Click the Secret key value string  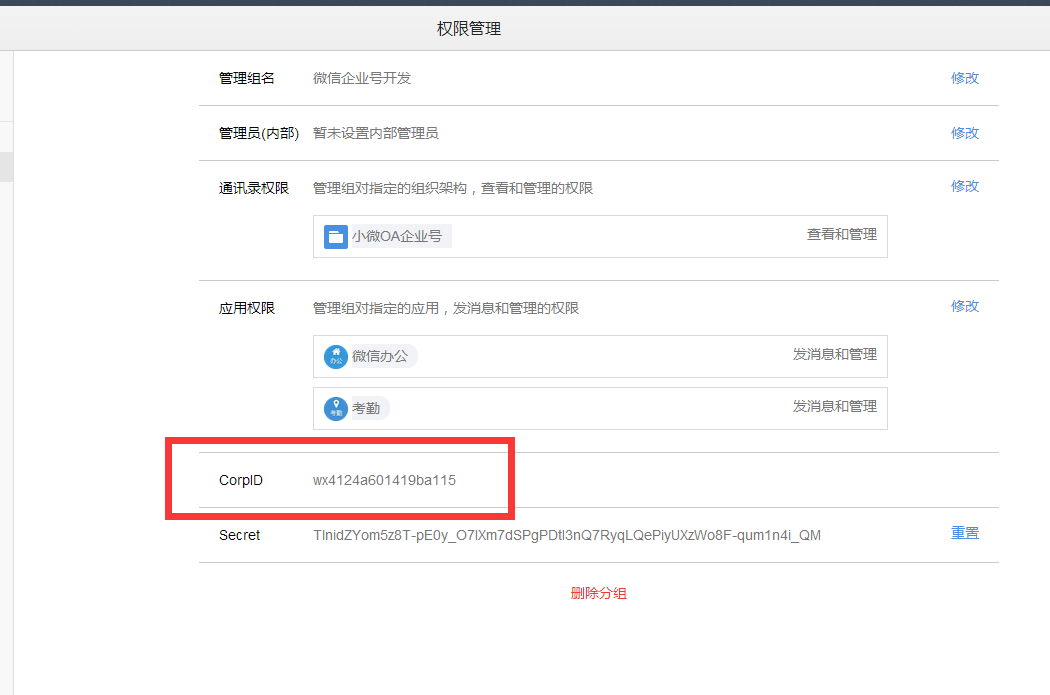click(x=567, y=535)
